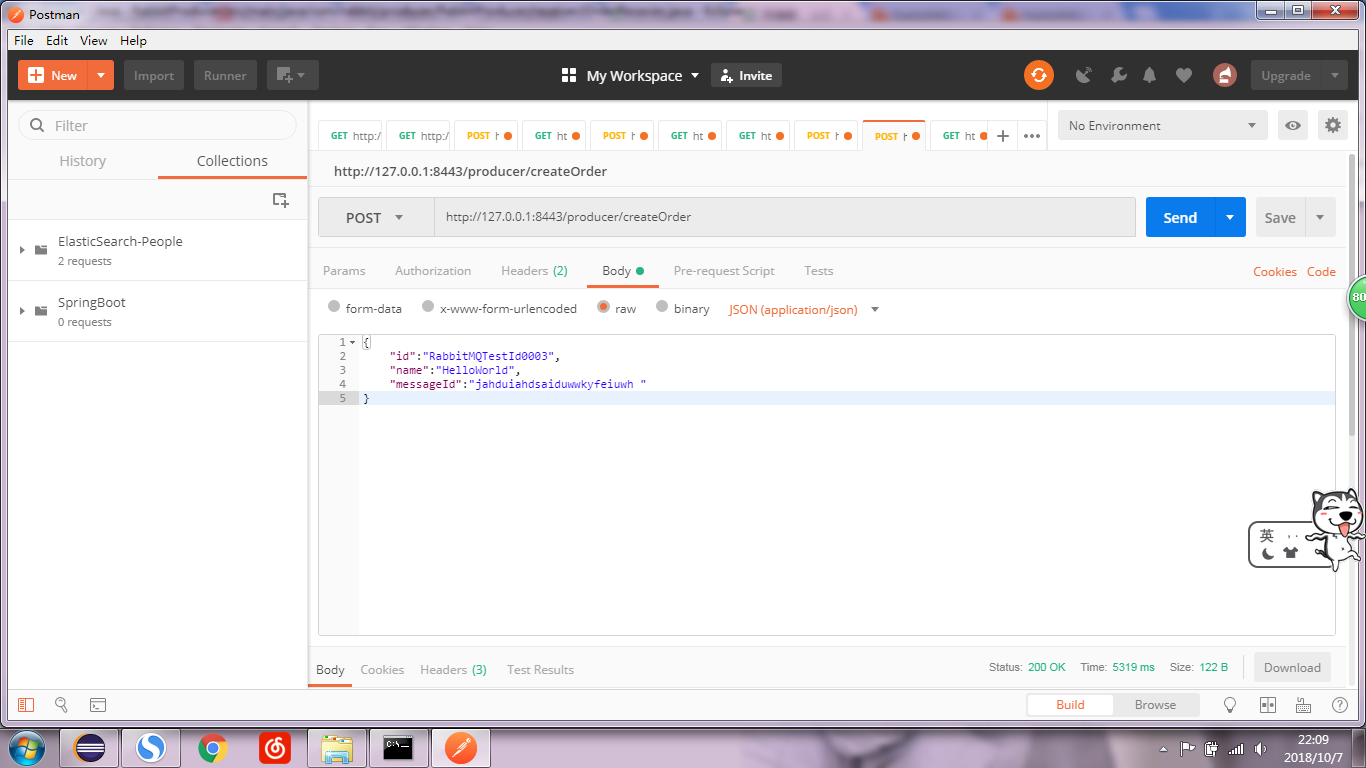Click the Download response button
This screenshot has width=1366, height=768.
pos(1292,667)
